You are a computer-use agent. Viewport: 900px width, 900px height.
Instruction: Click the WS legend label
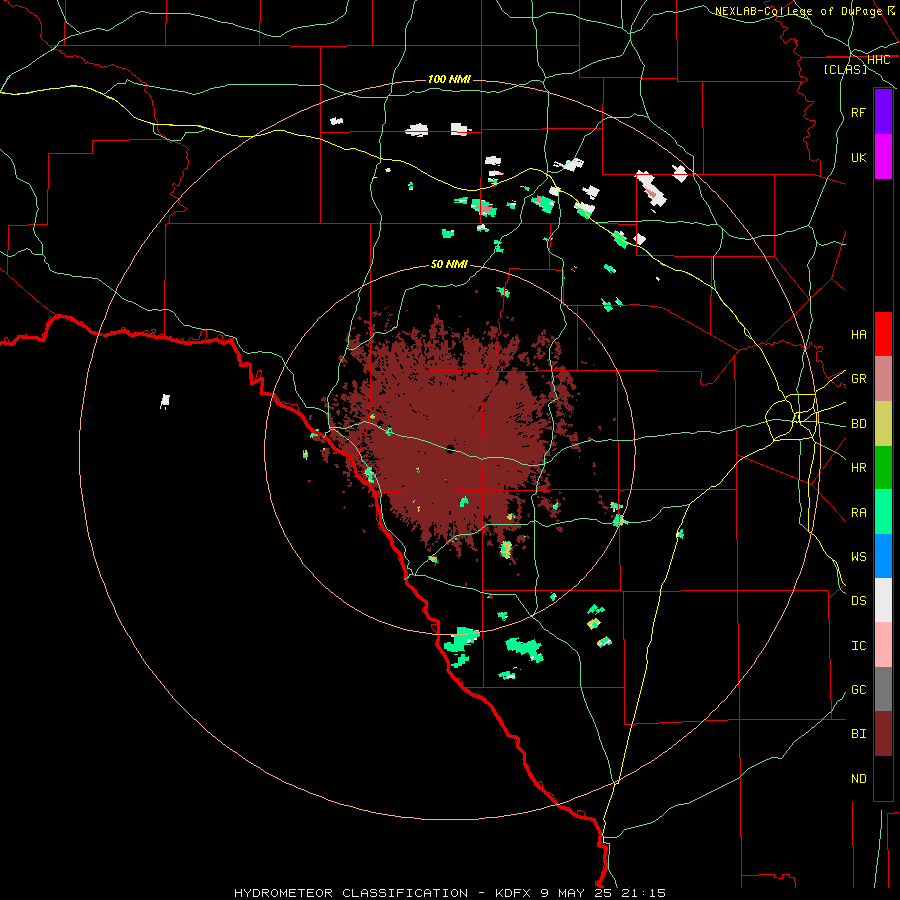tap(859, 557)
